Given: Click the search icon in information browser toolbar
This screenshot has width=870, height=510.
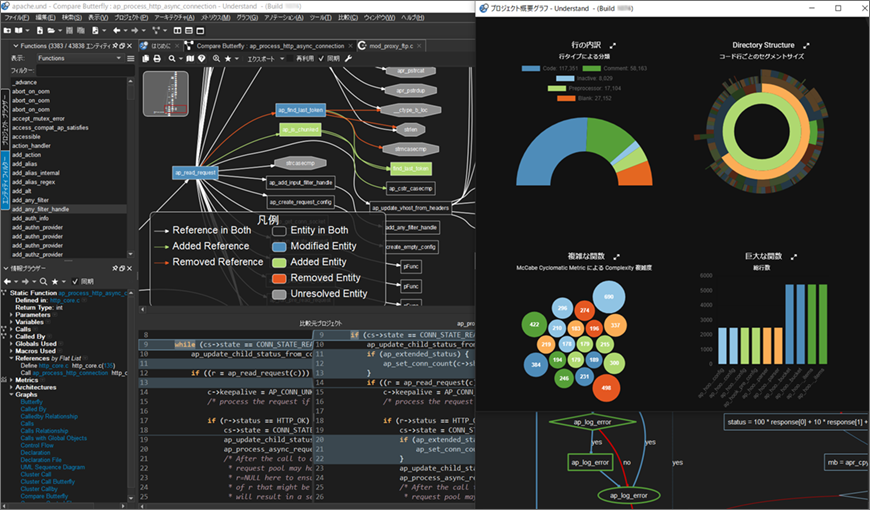Looking at the screenshot, I should pos(43,281).
